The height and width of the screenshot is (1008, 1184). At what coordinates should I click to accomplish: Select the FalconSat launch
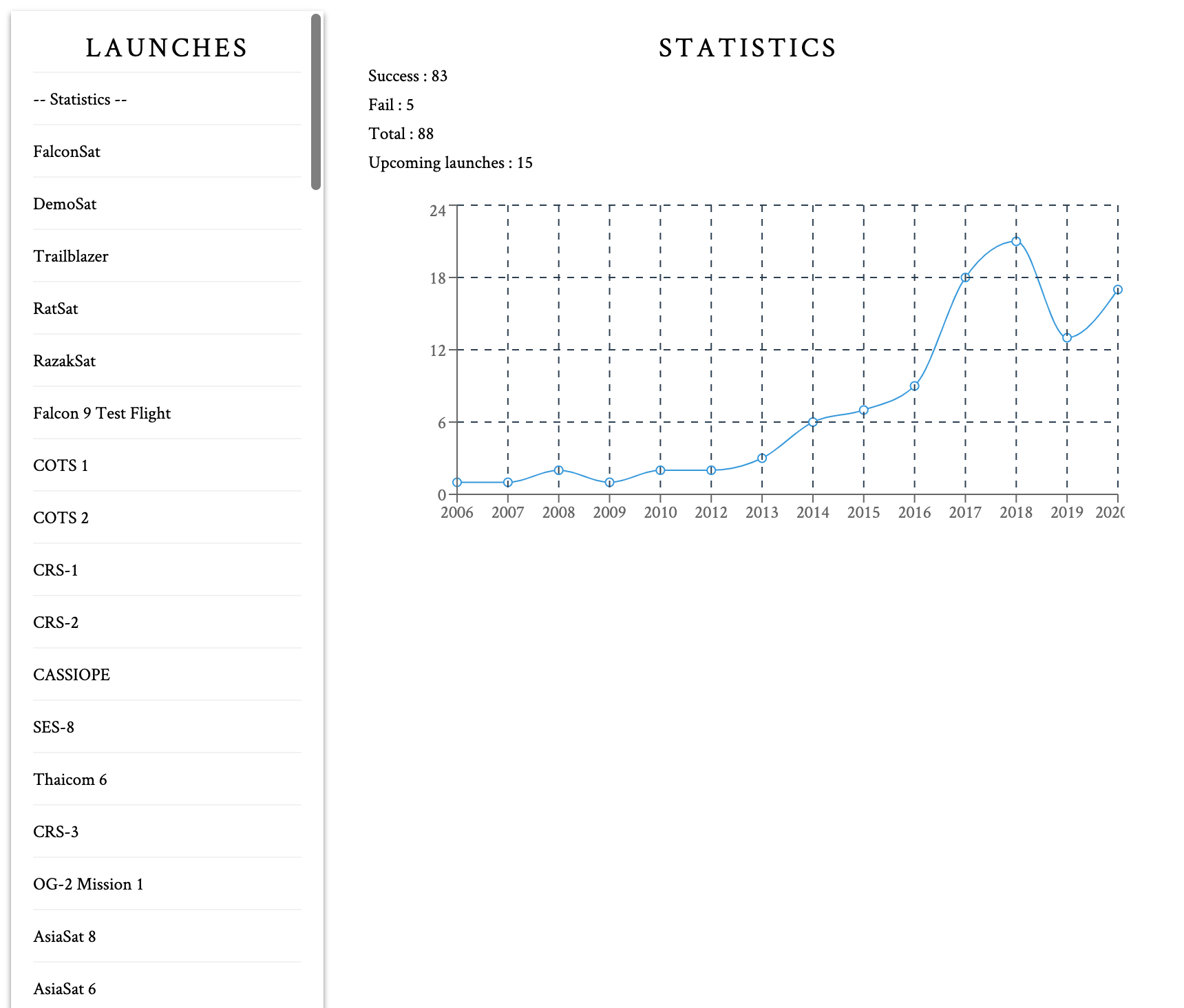click(x=167, y=151)
